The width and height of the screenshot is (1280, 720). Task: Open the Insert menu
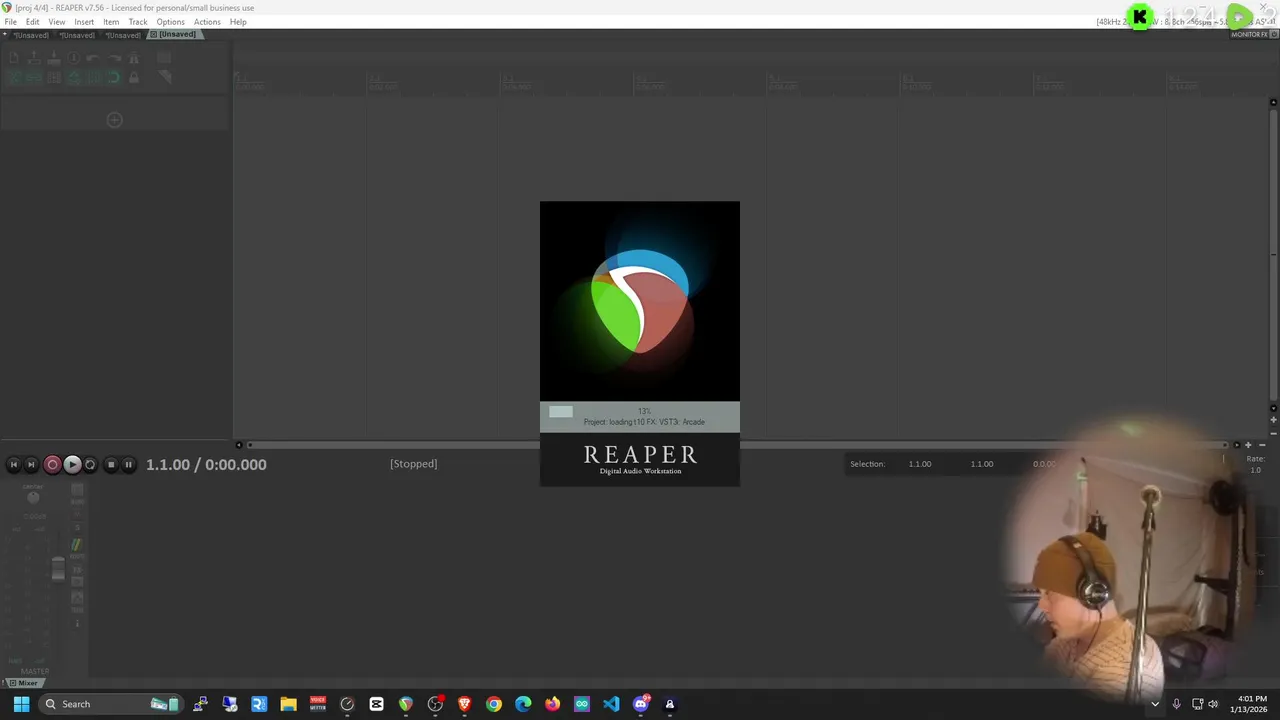click(x=84, y=22)
